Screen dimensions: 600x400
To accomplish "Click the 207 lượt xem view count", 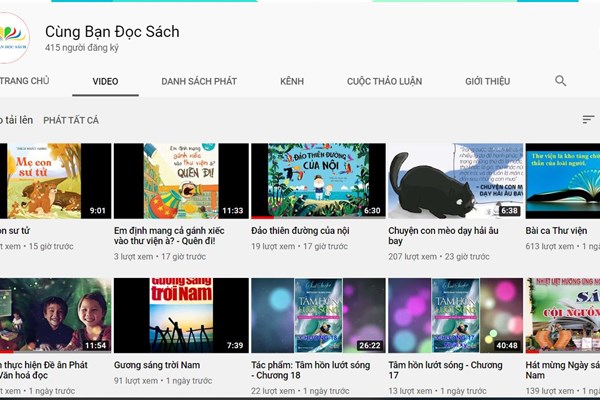I will click(x=412, y=256).
